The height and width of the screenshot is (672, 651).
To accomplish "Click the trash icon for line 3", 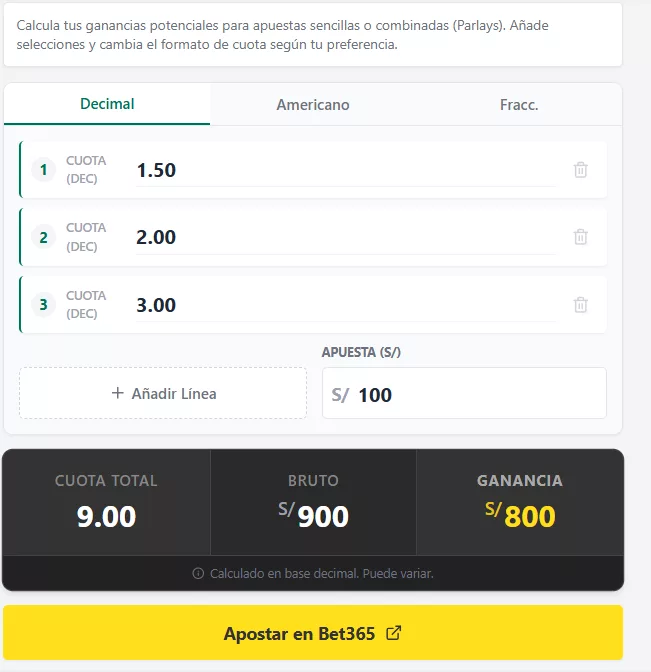I will coord(580,305).
